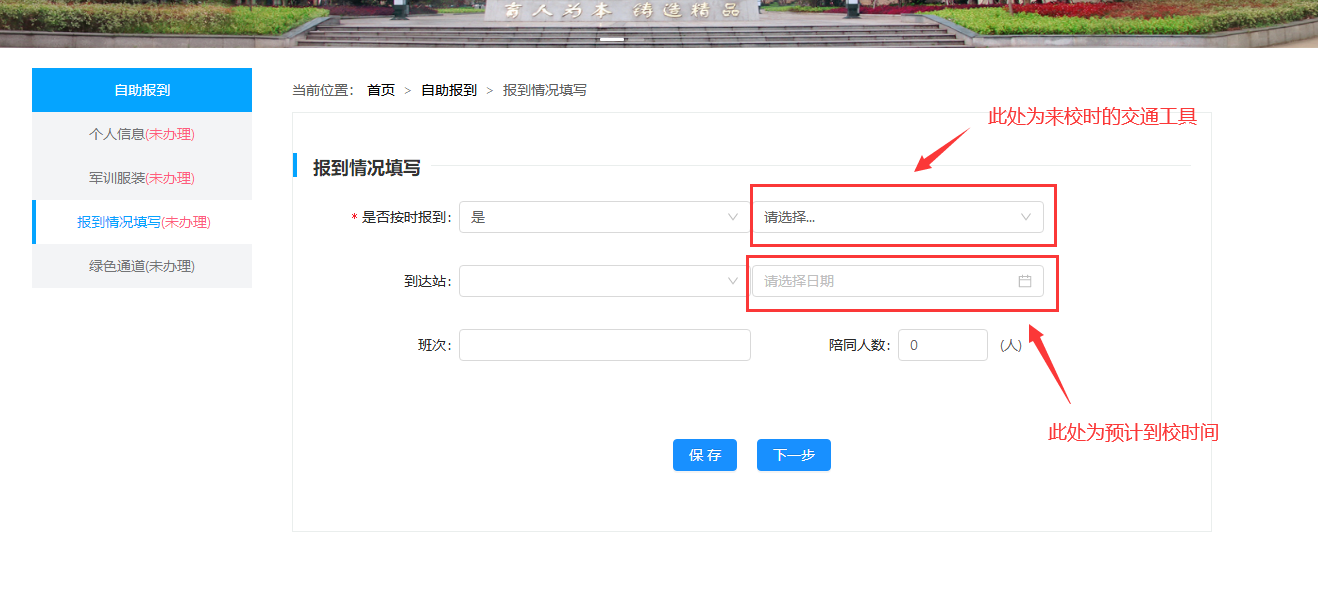
Task: Open the 自助报到 breadcrumb link
Action: 449,90
